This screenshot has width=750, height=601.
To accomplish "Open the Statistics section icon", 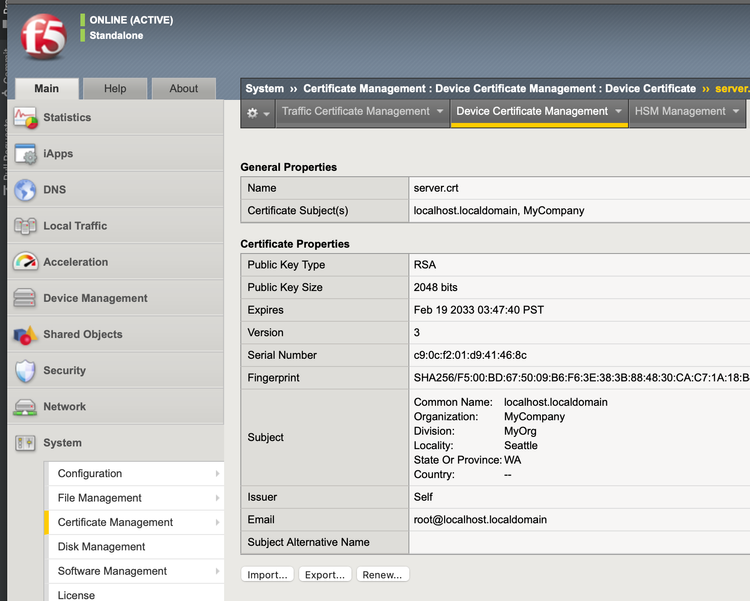I will 26,118.
